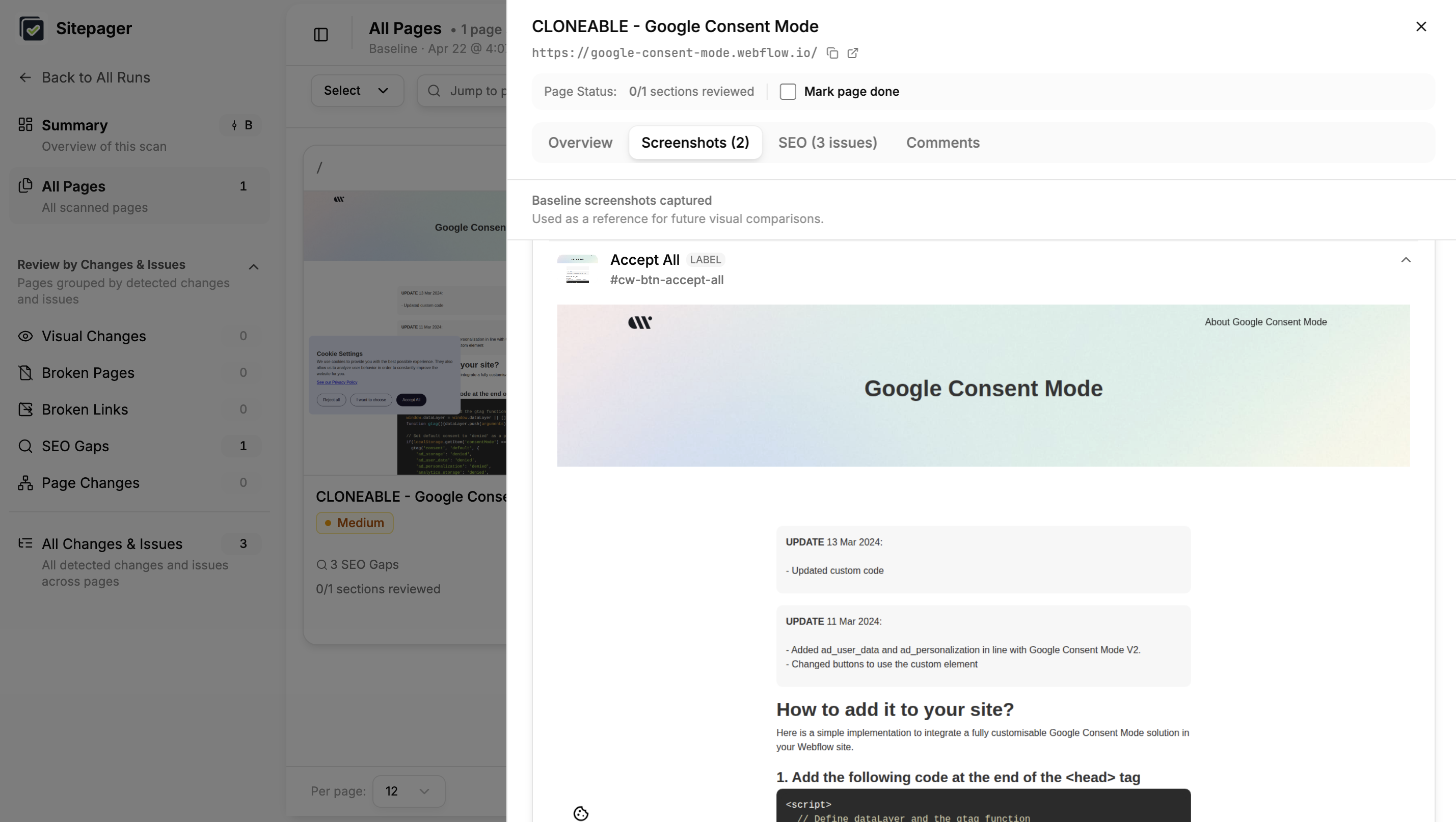Open Visual Changes in the sidebar
The height and width of the screenshot is (822, 1456).
pyautogui.click(x=93, y=336)
